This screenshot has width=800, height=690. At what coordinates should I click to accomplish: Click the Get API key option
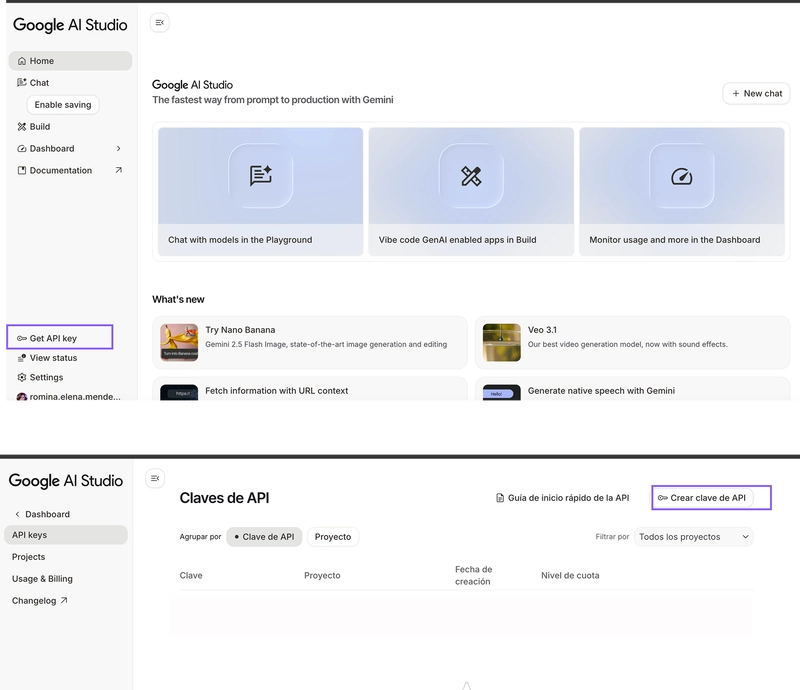[x=53, y=339]
